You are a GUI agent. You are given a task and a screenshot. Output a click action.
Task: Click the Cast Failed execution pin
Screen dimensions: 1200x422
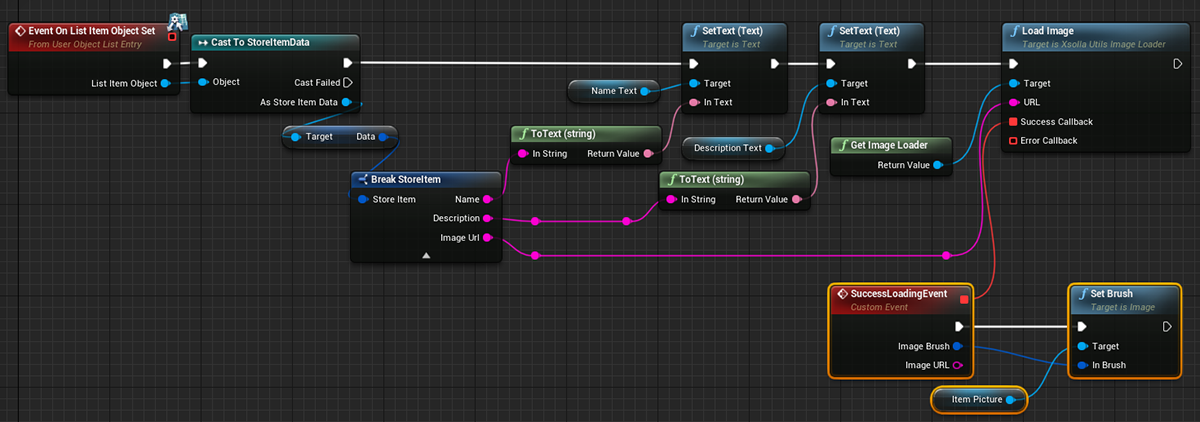[x=348, y=82]
